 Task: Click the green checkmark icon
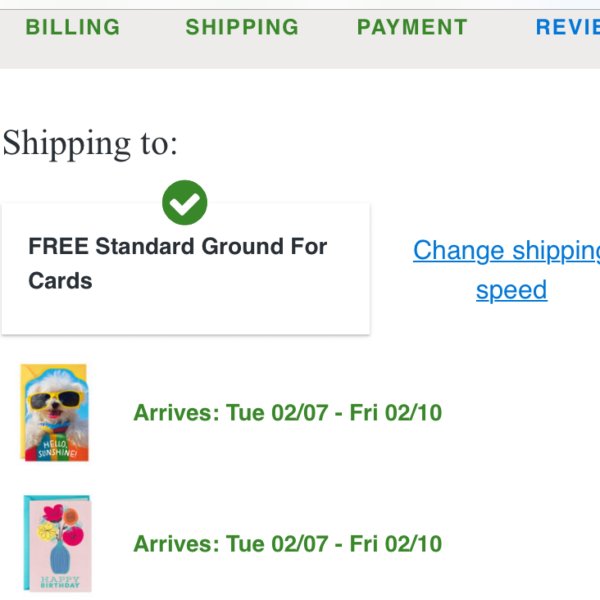(x=184, y=202)
